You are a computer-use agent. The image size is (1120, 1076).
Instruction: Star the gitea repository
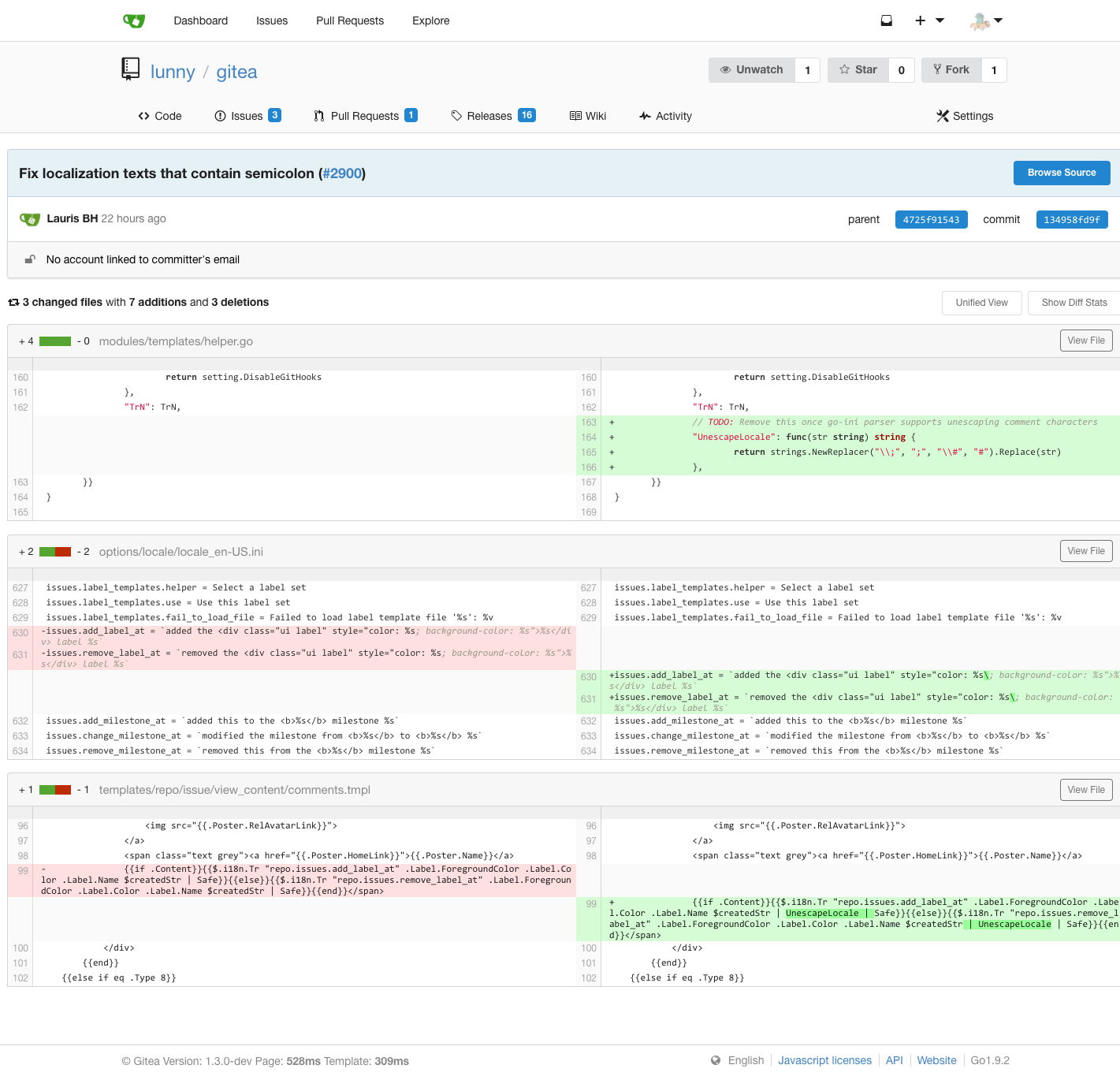click(x=858, y=69)
